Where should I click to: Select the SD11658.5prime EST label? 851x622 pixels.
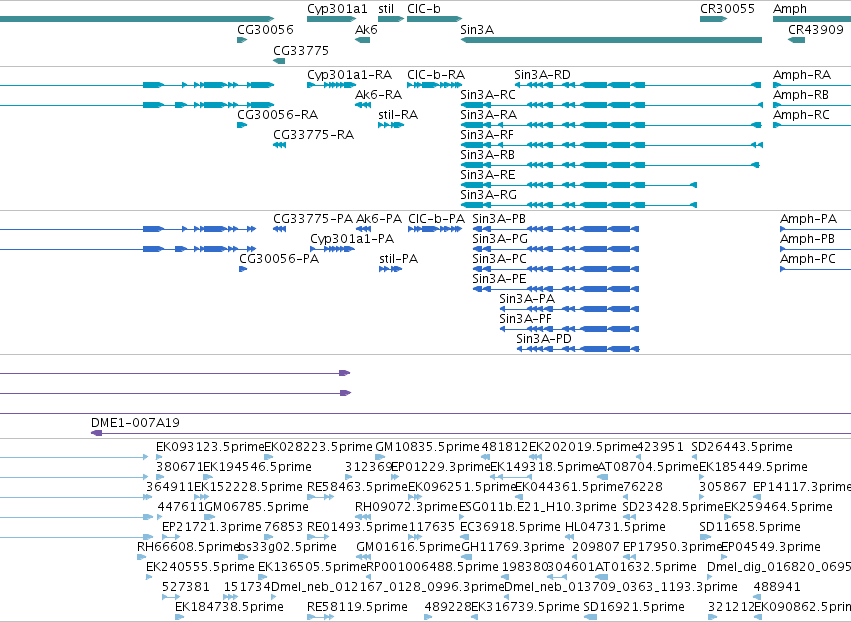(x=750, y=528)
